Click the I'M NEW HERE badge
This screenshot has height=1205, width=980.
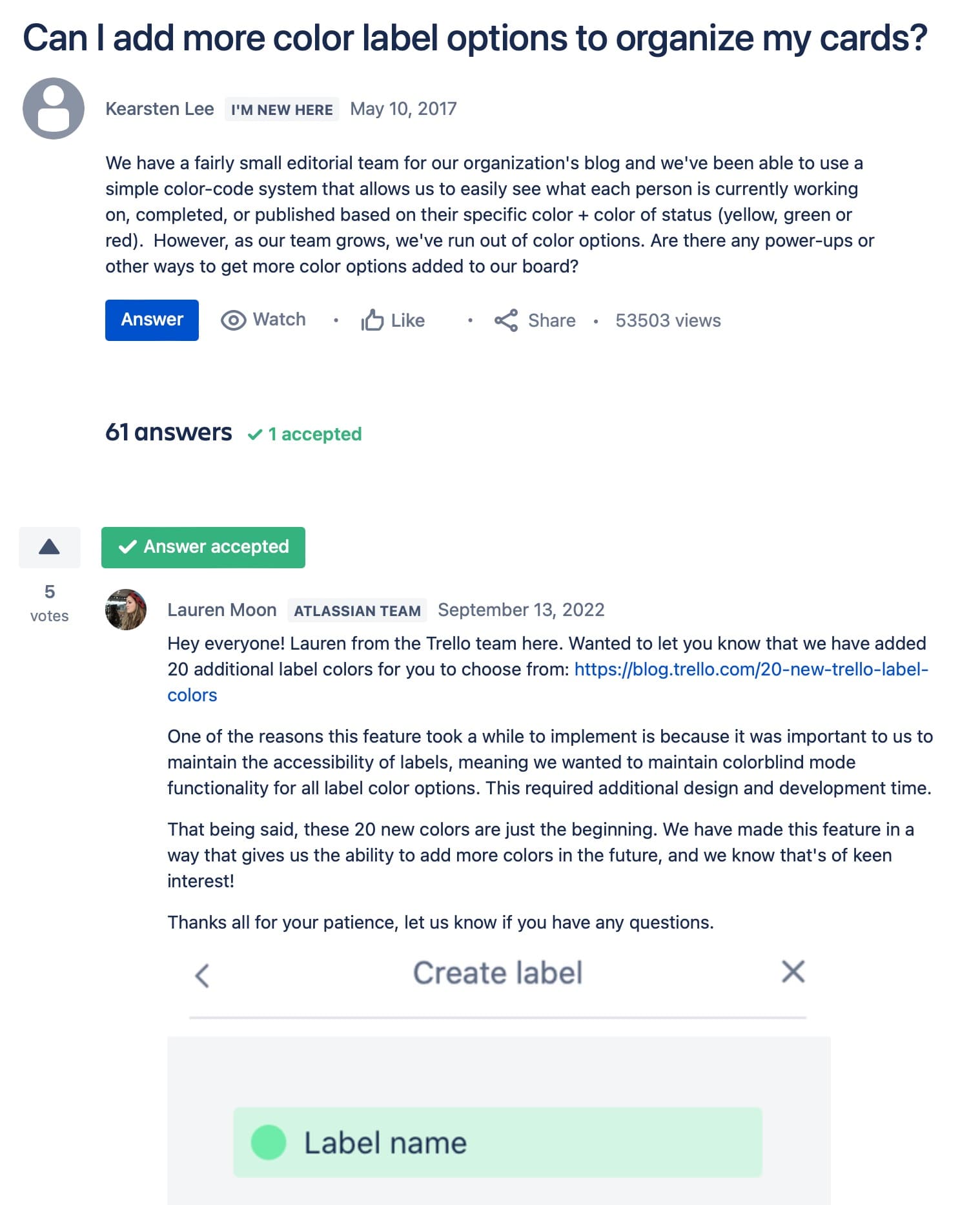tap(281, 109)
